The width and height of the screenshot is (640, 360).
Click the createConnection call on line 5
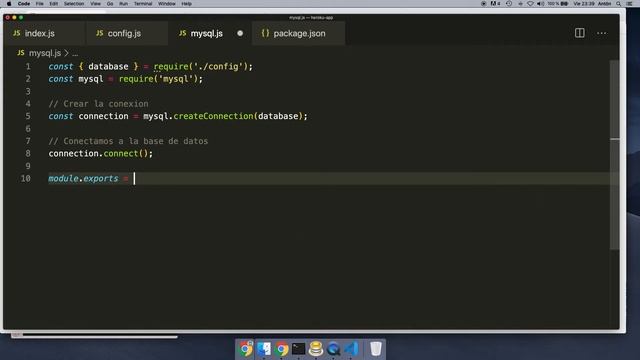click(x=213, y=116)
